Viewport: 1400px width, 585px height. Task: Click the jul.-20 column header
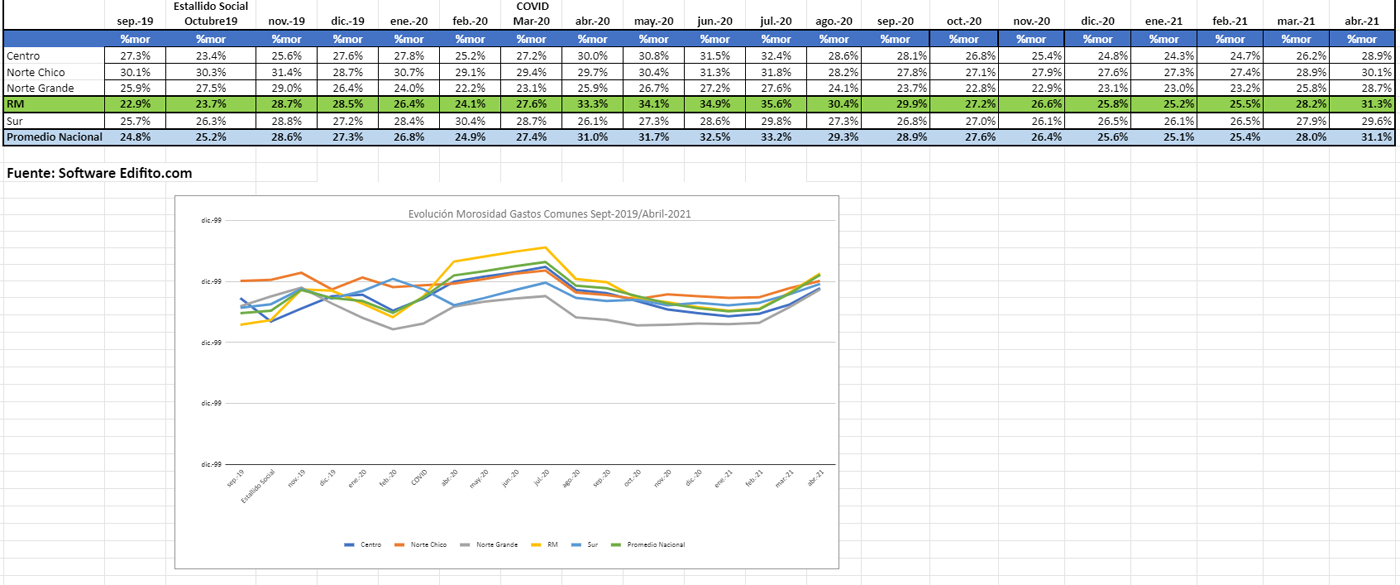(x=776, y=21)
